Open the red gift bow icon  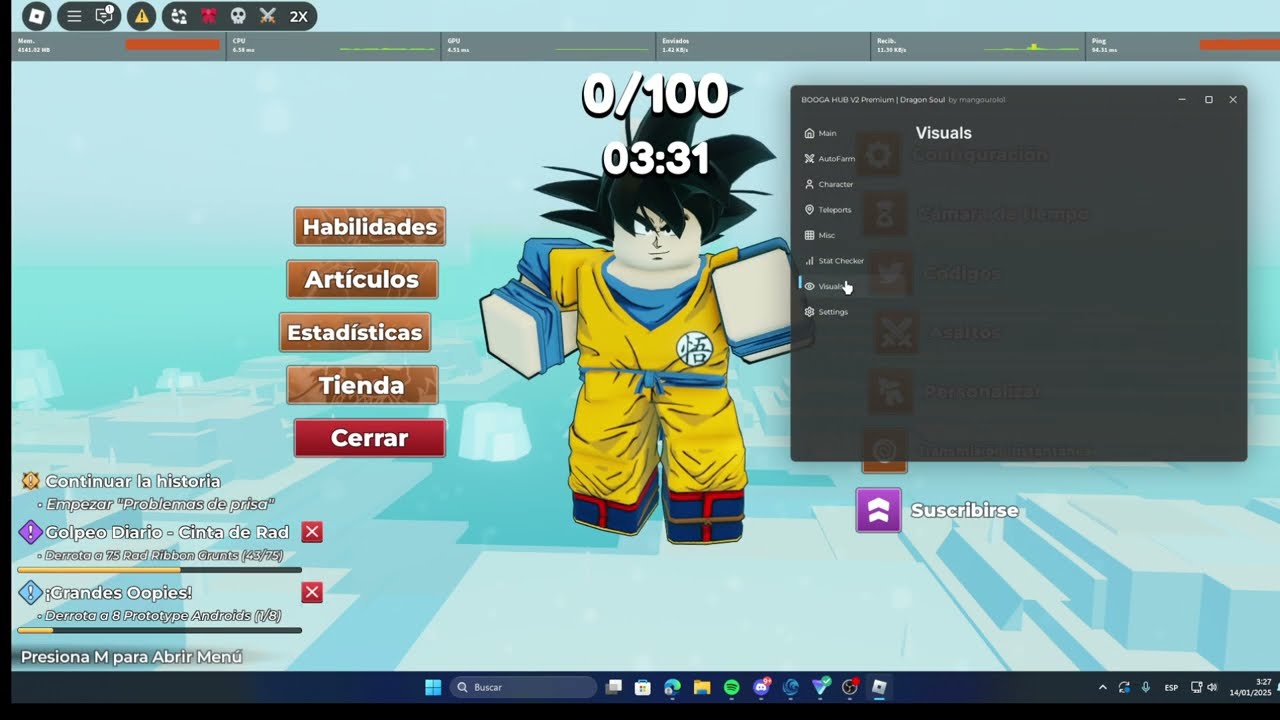(x=209, y=16)
